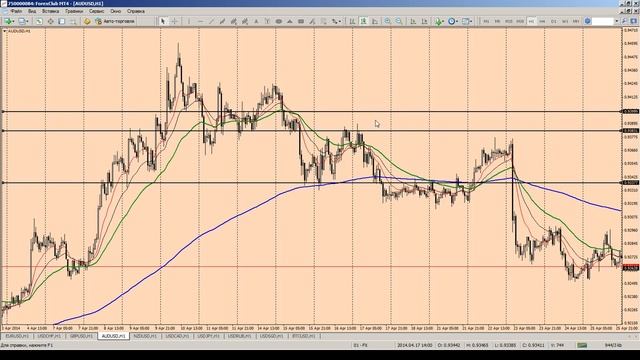Switch timeframe to W1
The width and height of the screenshot is (640, 360).
pos(565,21)
